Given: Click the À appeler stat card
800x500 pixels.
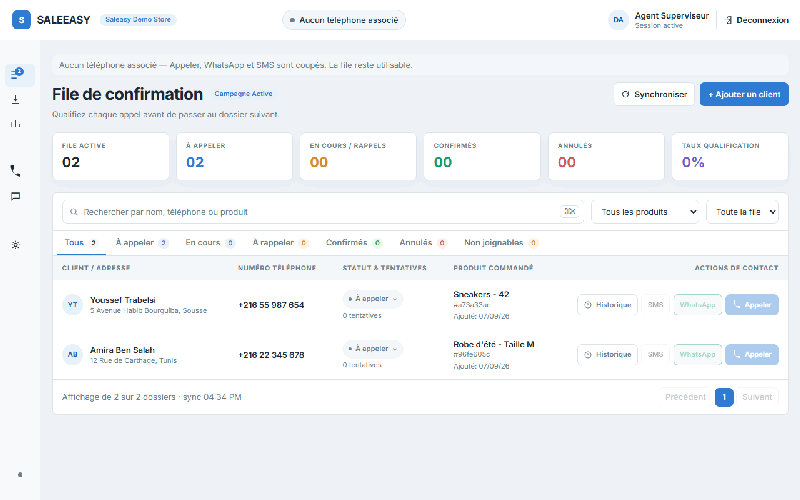Looking at the screenshot, I should click(x=234, y=156).
